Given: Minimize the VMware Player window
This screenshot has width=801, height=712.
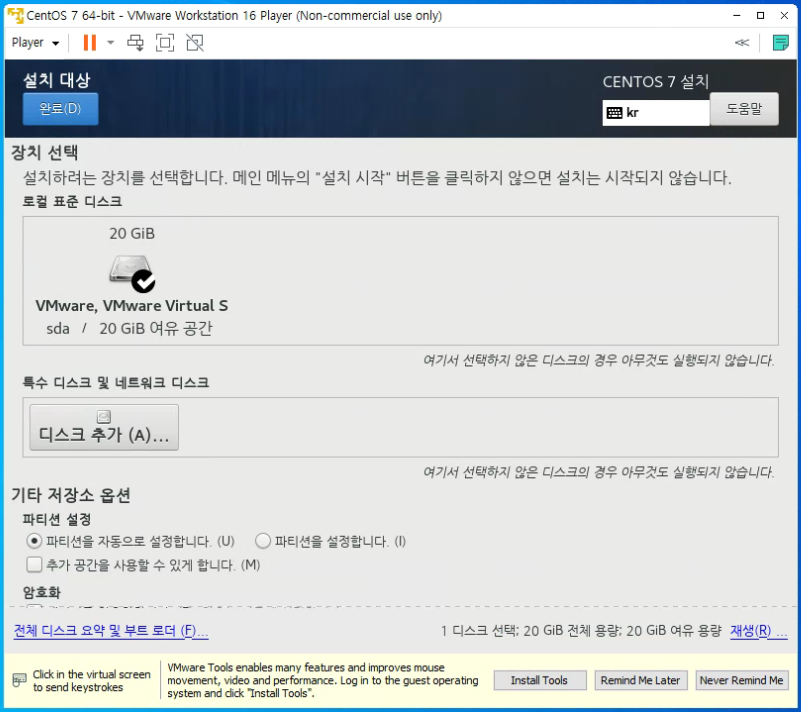Looking at the screenshot, I should click(737, 15).
